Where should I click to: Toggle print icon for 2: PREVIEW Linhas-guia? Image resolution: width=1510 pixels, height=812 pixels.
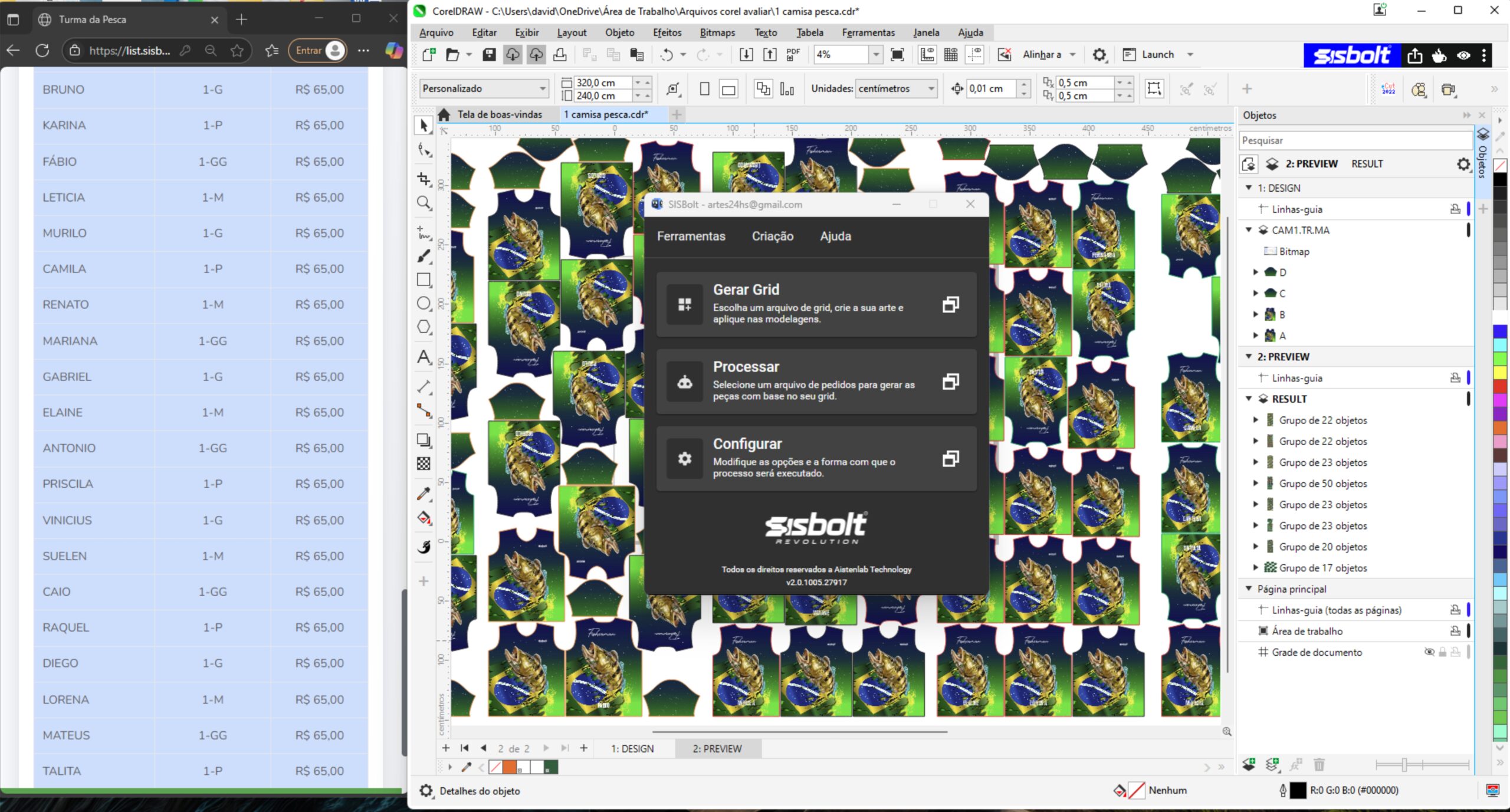pyautogui.click(x=1455, y=377)
